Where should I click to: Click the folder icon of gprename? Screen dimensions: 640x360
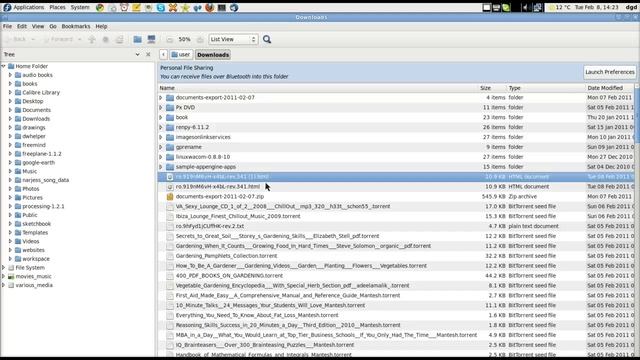point(170,147)
